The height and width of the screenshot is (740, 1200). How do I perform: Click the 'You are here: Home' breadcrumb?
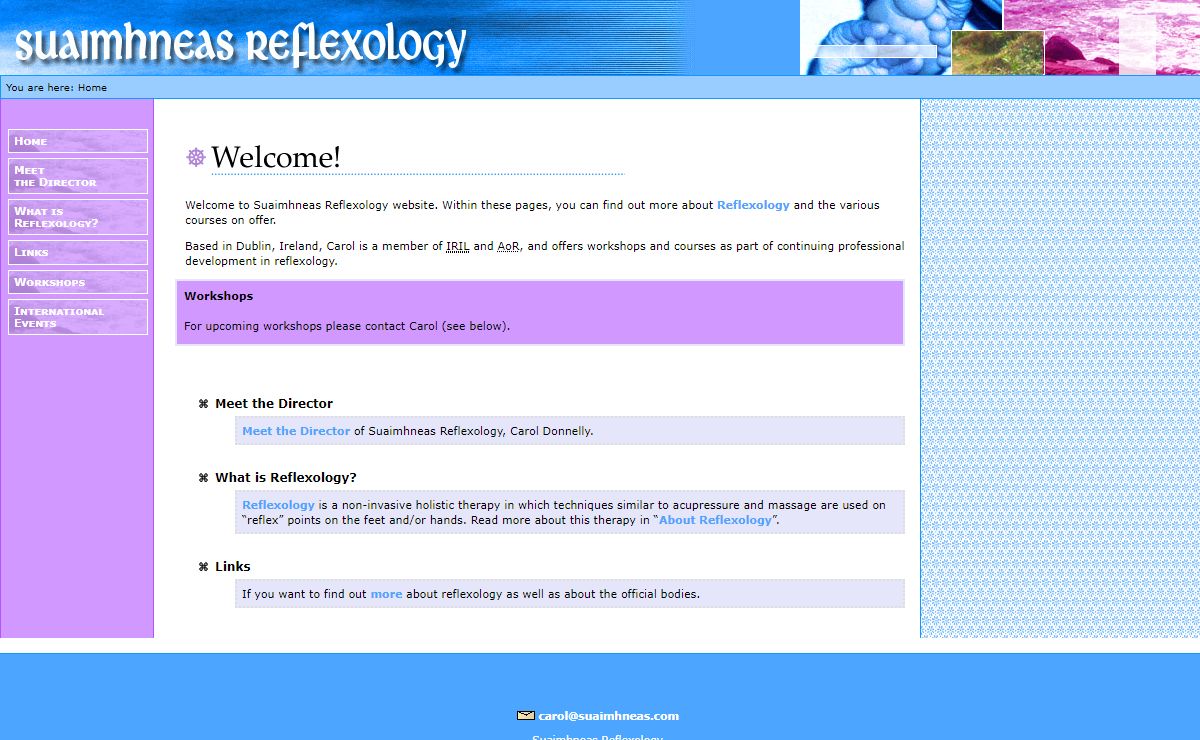click(x=56, y=88)
